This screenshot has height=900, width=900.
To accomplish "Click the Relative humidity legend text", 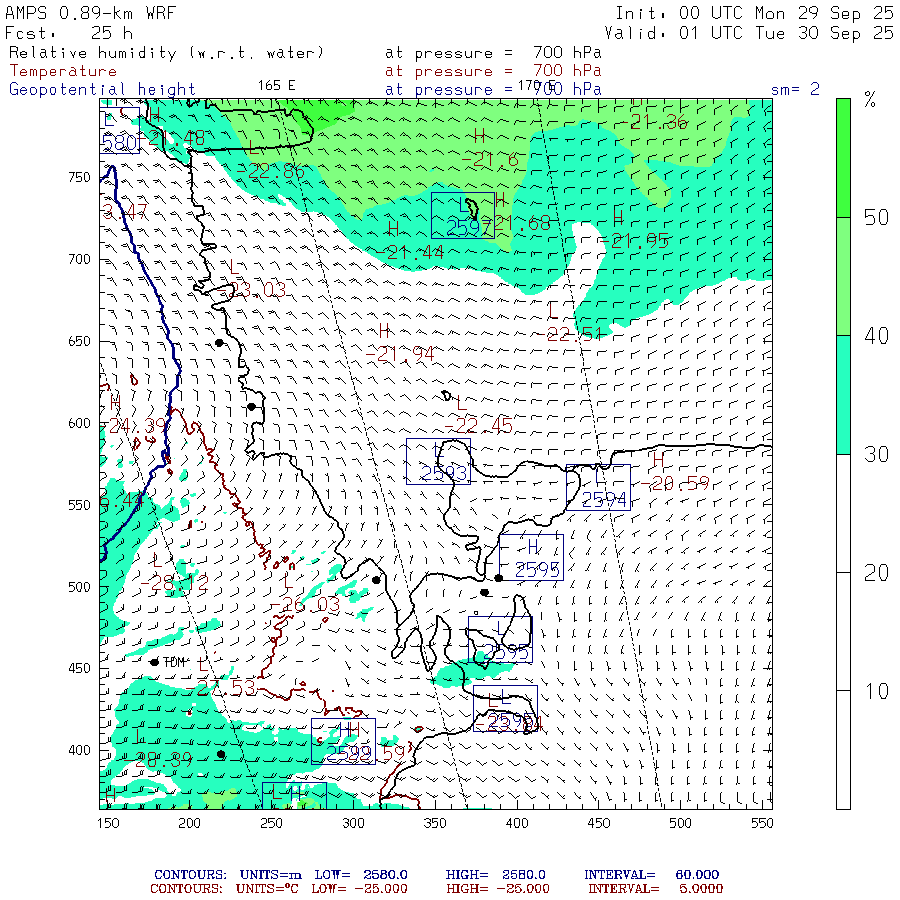I will pyautogui.click(x=167, y=53).
